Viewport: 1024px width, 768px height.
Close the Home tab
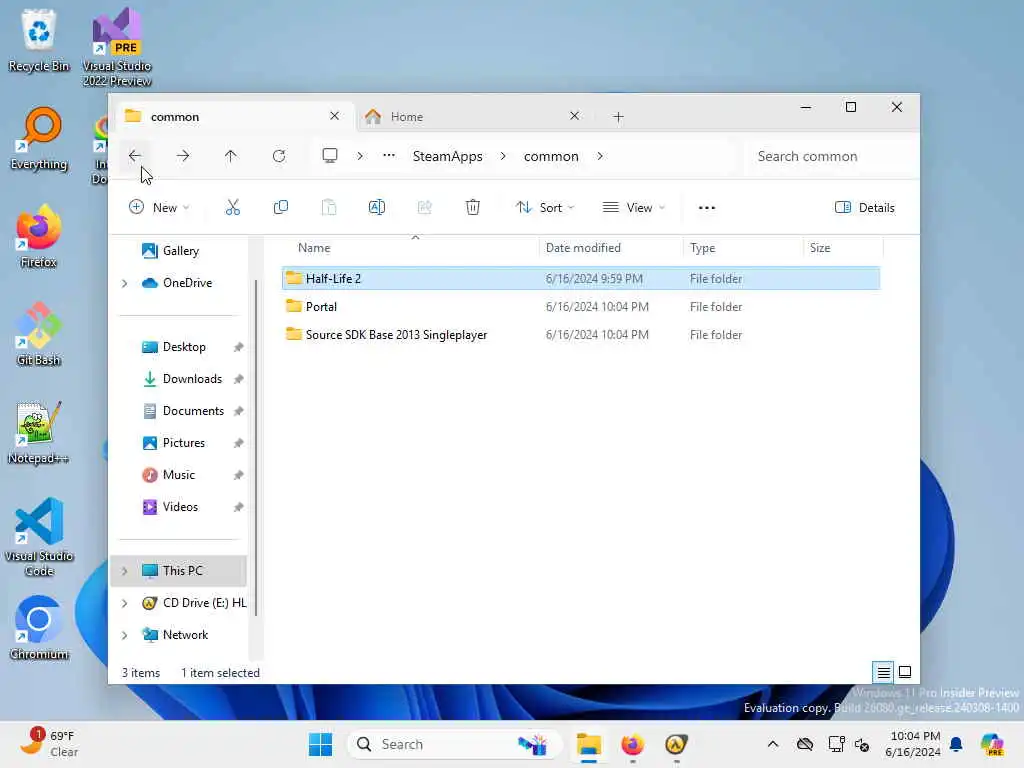(x=574, y=116)
